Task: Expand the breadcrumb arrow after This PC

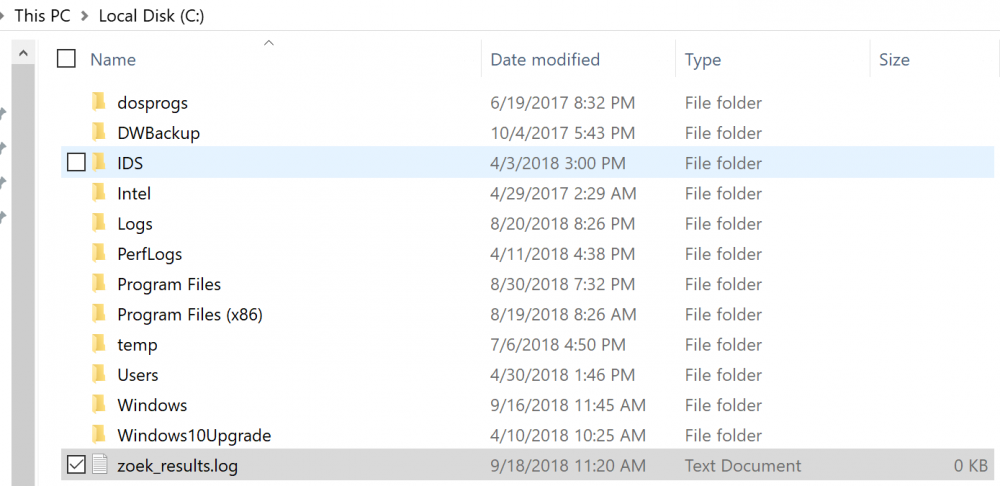Action: (85, 16)
